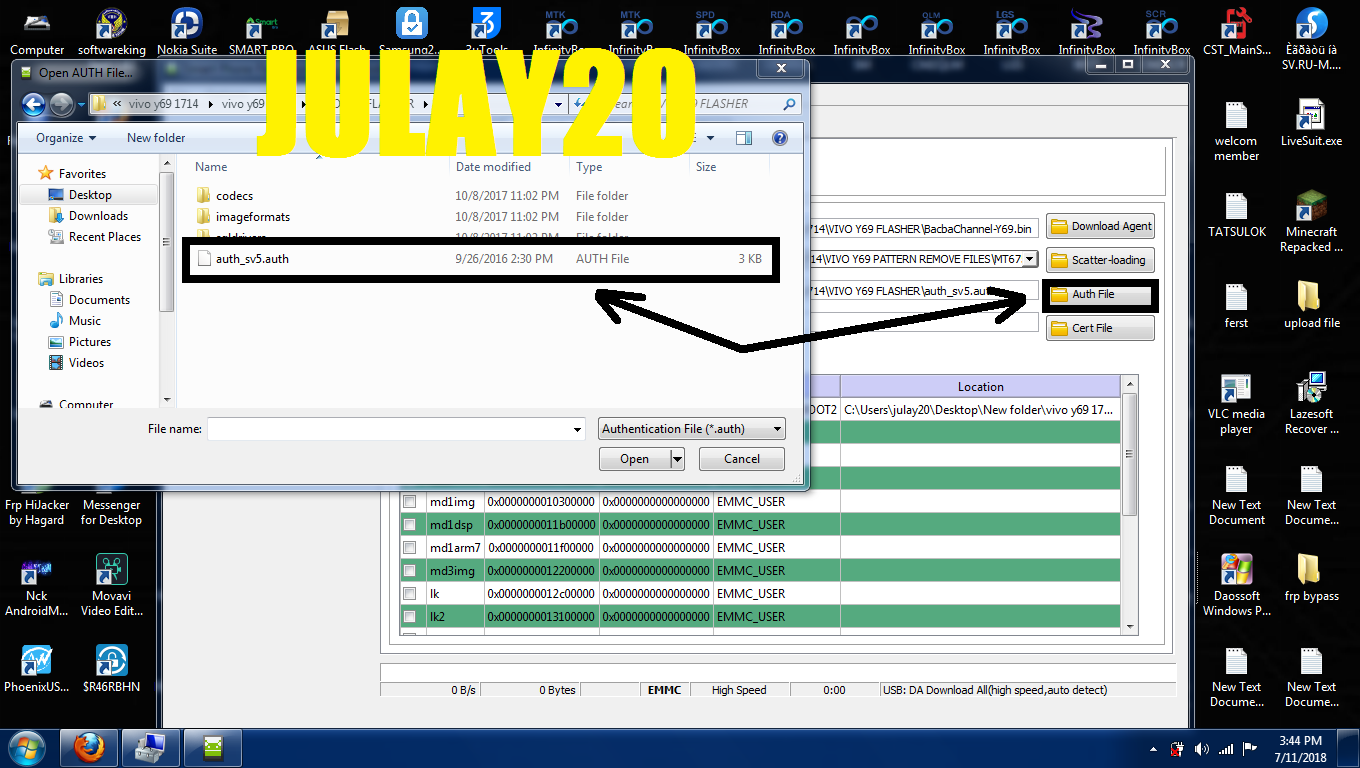Collapse the Favorites group in the navigation pane
Screen dimensions: 1360x768
(x=82, y=174)
